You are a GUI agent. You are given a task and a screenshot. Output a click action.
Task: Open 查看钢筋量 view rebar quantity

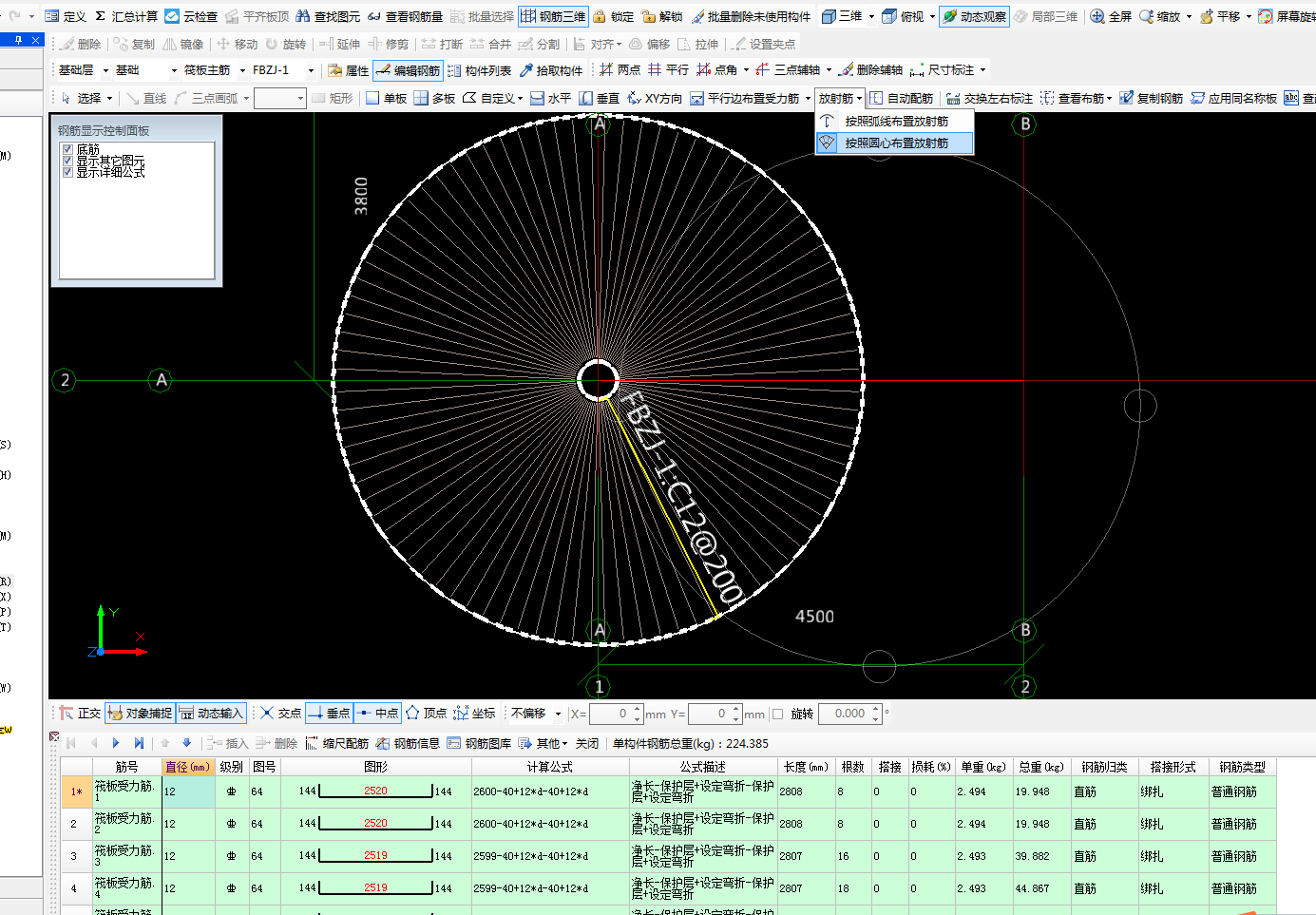point(405,16)
